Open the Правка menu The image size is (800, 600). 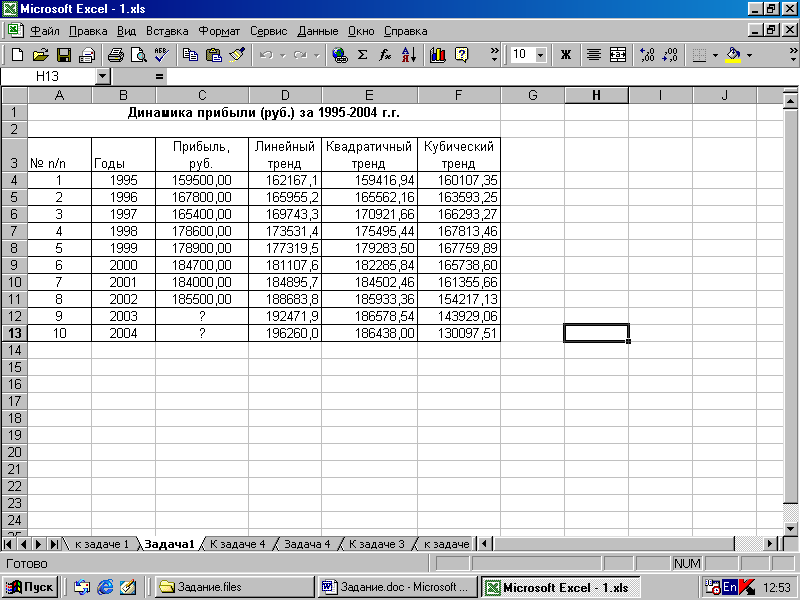[x=88, y=31]
